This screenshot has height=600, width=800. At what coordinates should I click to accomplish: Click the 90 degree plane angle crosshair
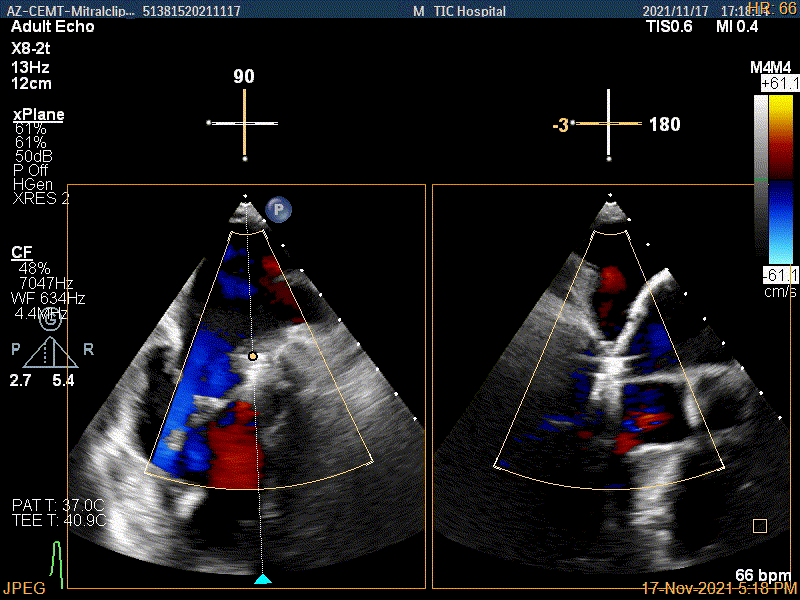pyautogui.click(x=244, y=123)
